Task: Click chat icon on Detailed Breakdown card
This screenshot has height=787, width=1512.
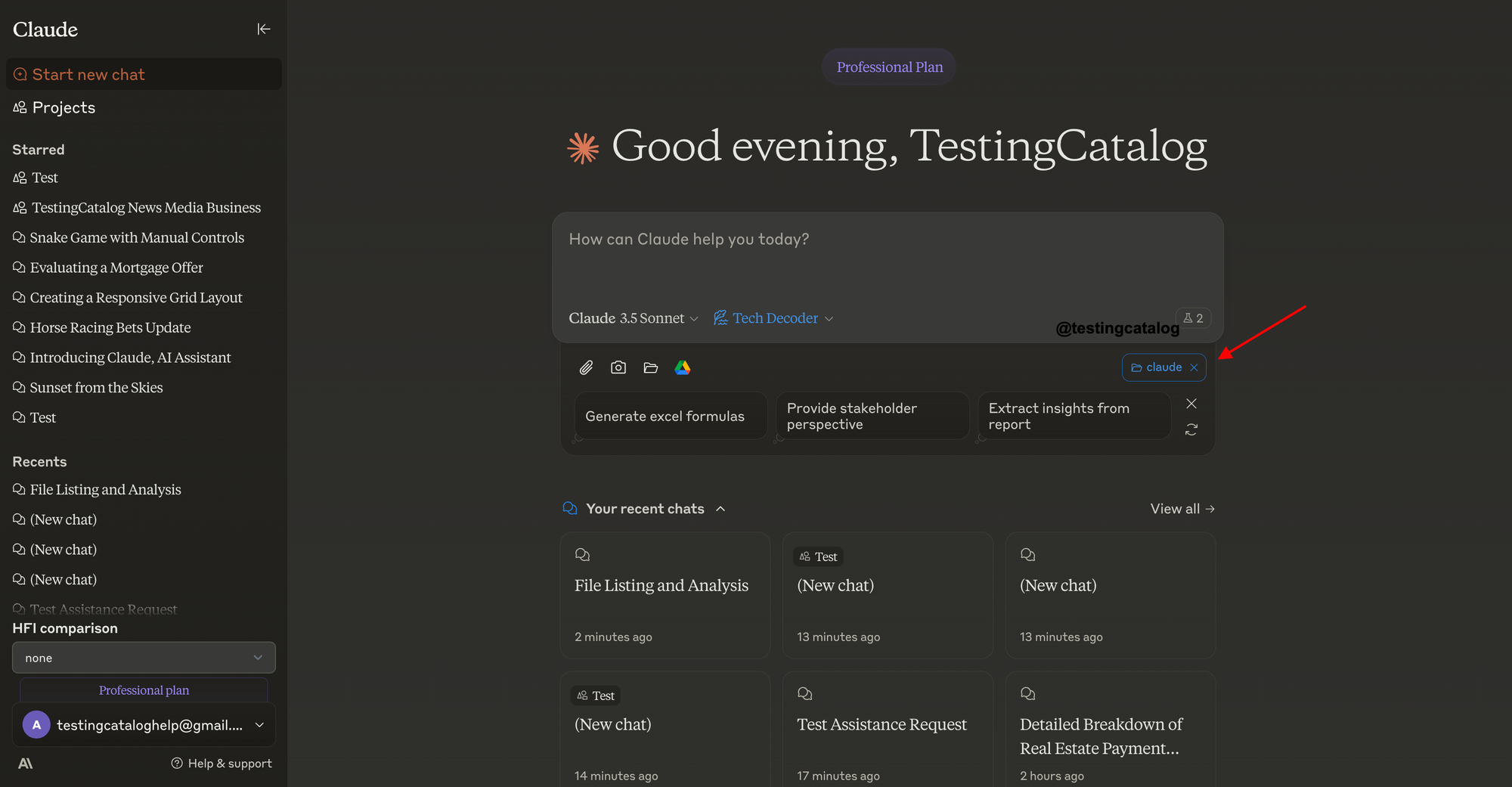Action: click(1027, 694)
